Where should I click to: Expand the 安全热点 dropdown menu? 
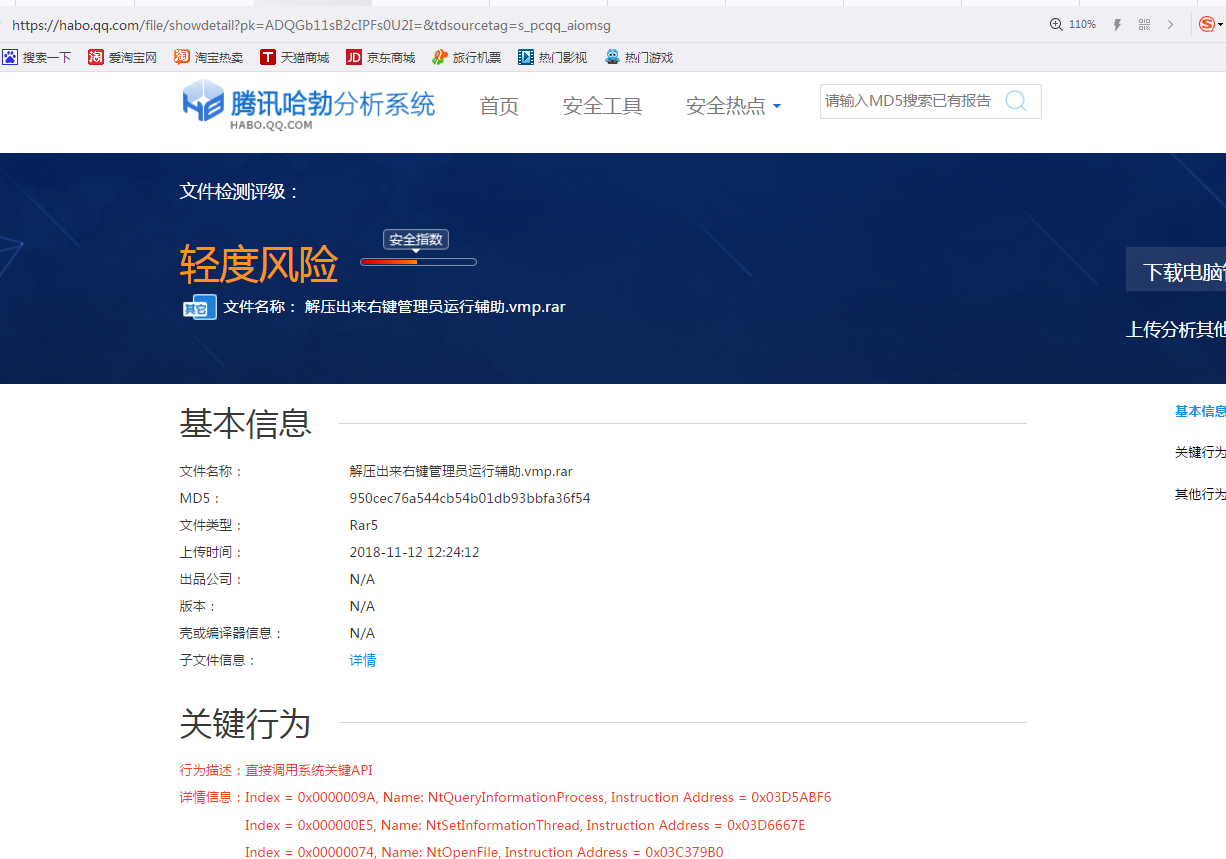click(733, 106)
